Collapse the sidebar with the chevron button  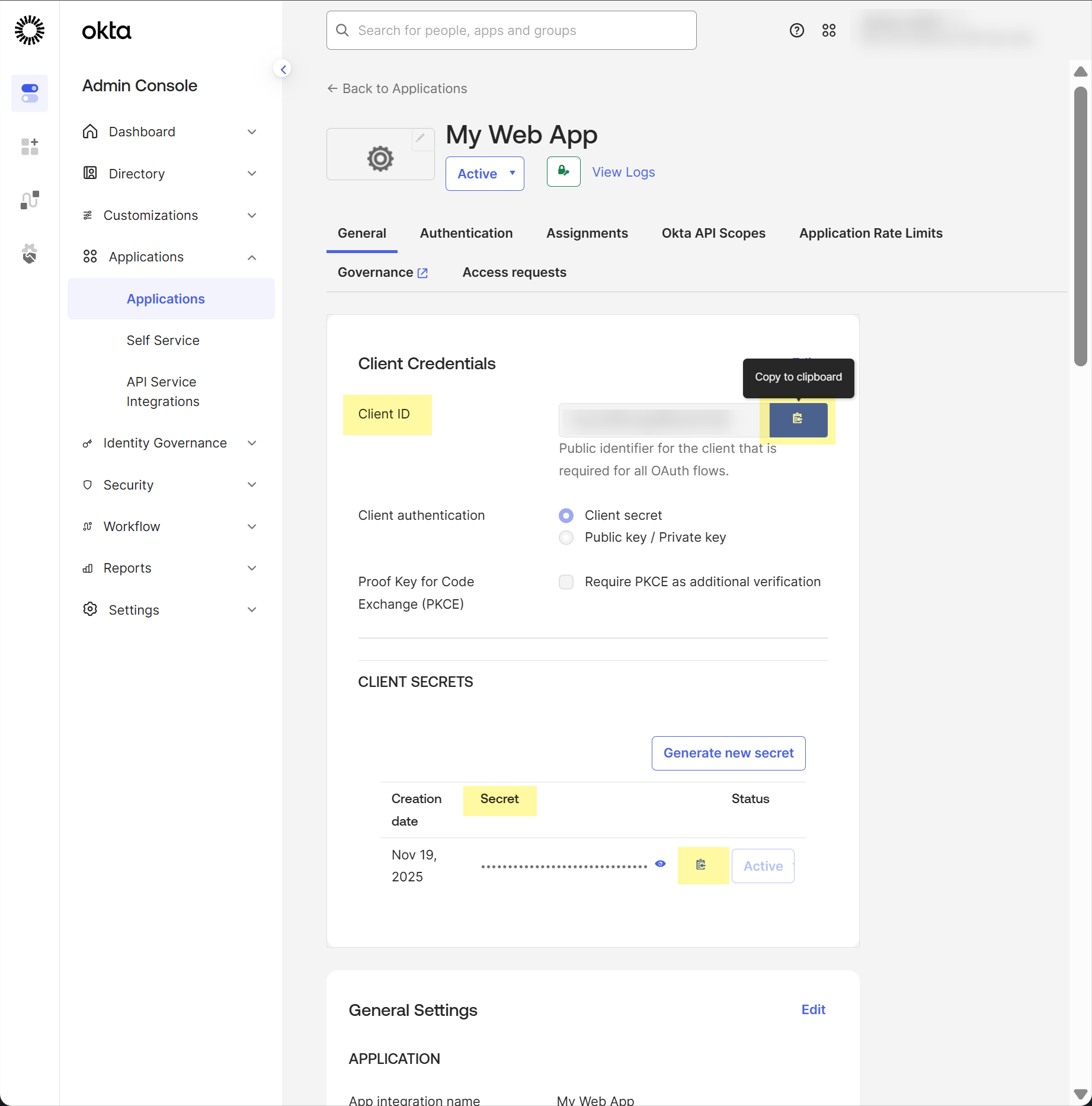(x=283, y=69)
